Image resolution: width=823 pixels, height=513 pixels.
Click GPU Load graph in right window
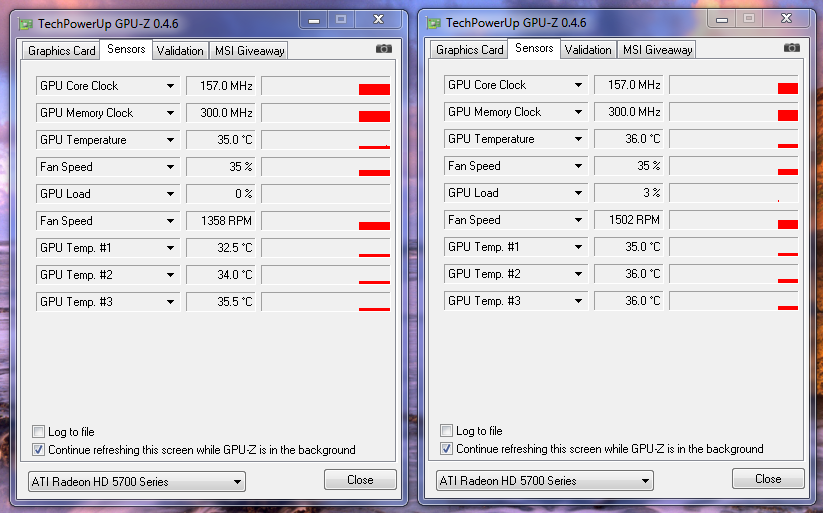point(734,193)
